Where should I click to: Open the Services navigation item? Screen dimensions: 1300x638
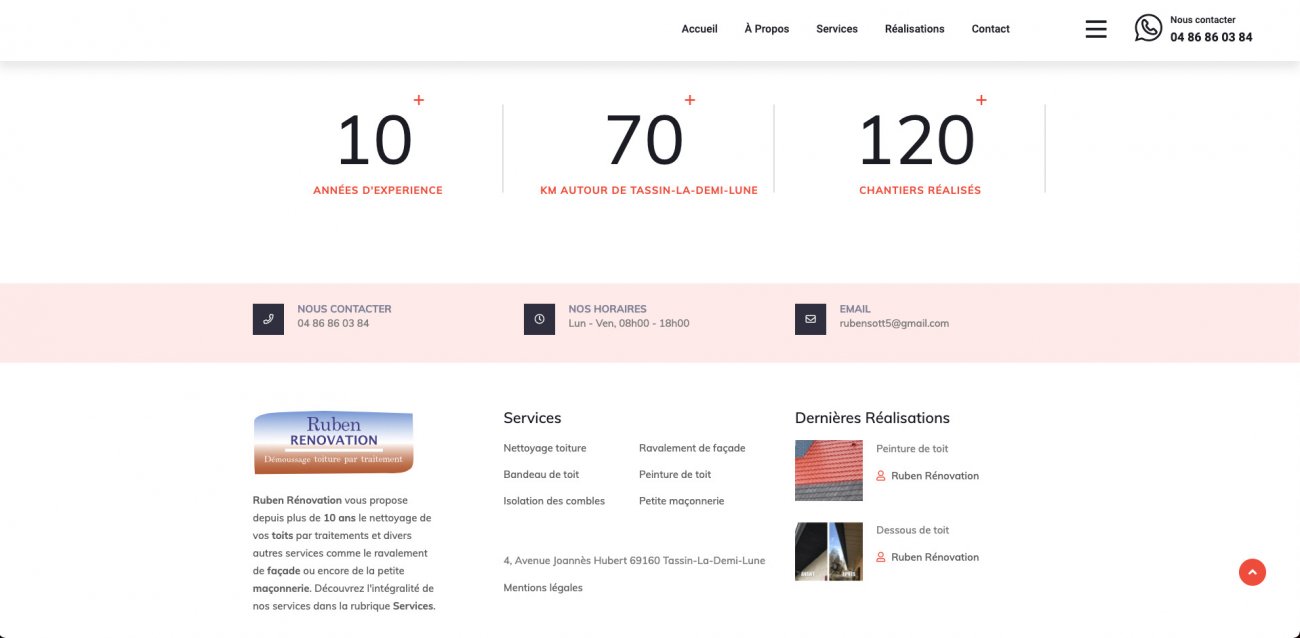point(836,29)
